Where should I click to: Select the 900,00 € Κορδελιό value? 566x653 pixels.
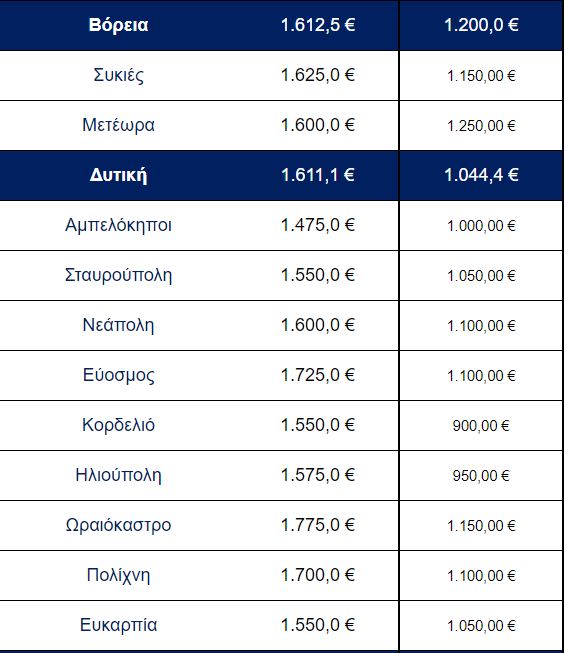[x=481, y=426]
